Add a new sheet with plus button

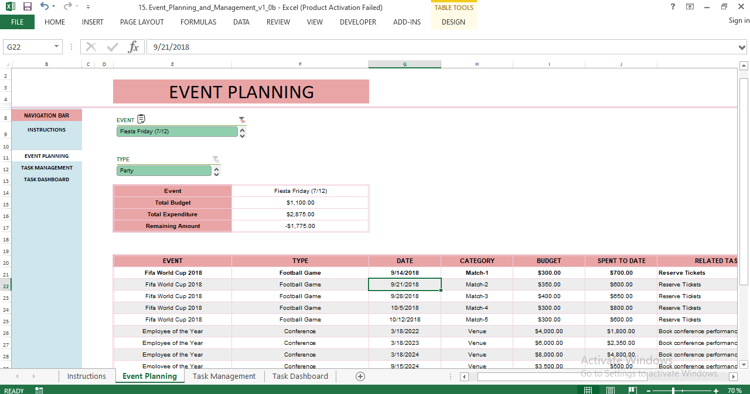(x=360, y=376)
